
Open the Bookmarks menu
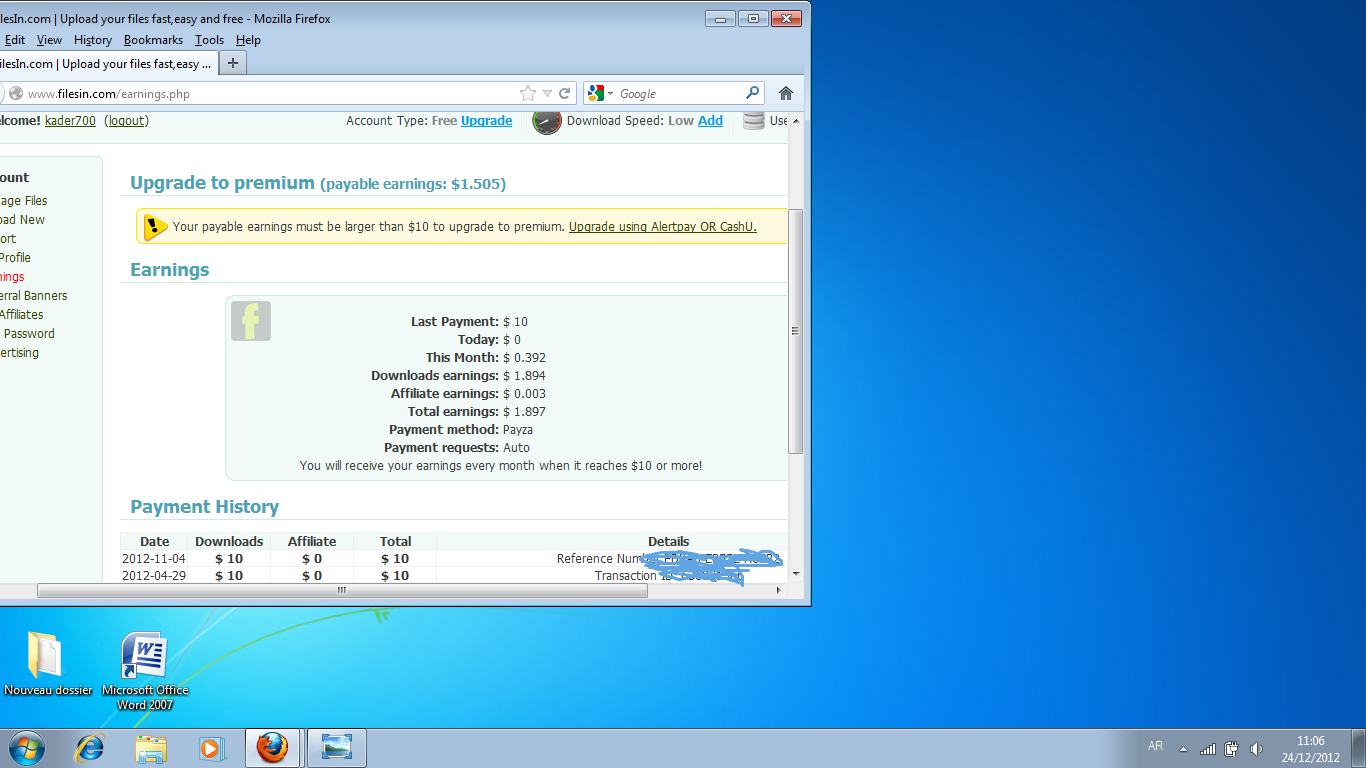tap(153, 40)
